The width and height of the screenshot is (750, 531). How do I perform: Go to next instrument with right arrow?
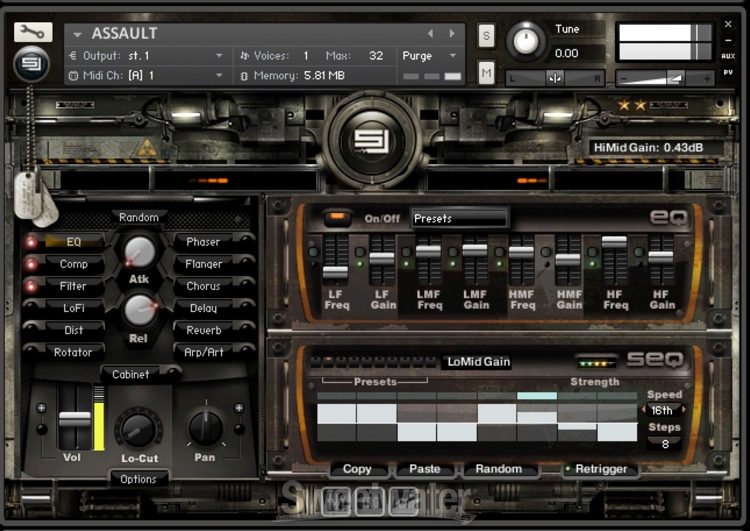tap(452, 33)
